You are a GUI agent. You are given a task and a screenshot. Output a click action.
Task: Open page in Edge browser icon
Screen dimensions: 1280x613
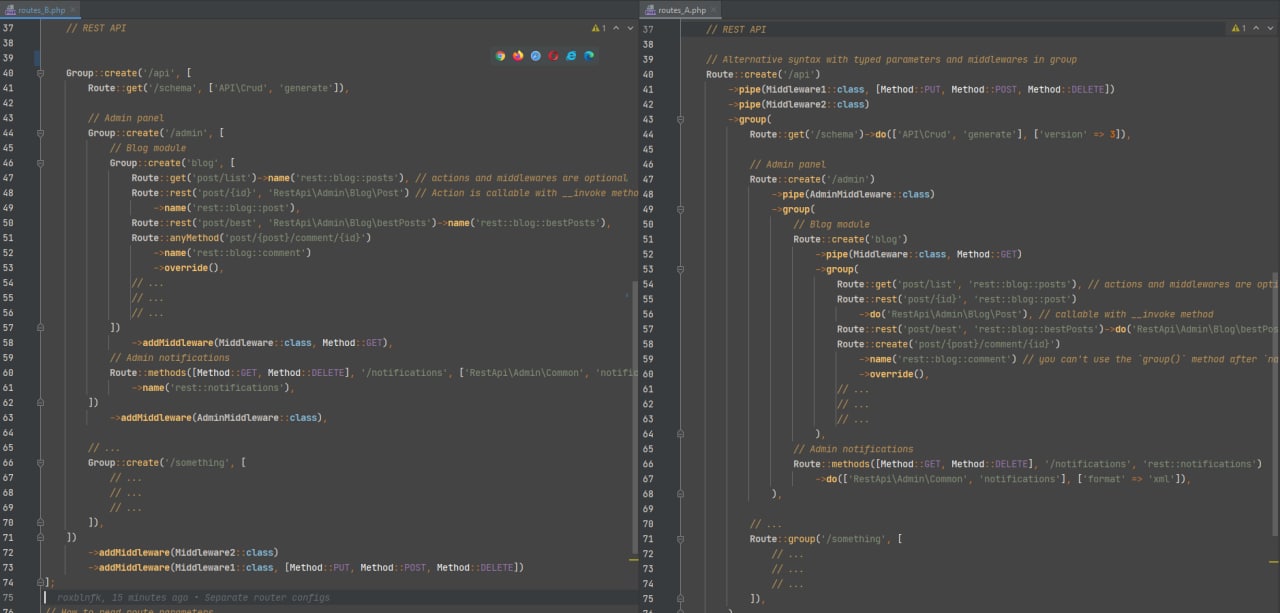(589, 56)
